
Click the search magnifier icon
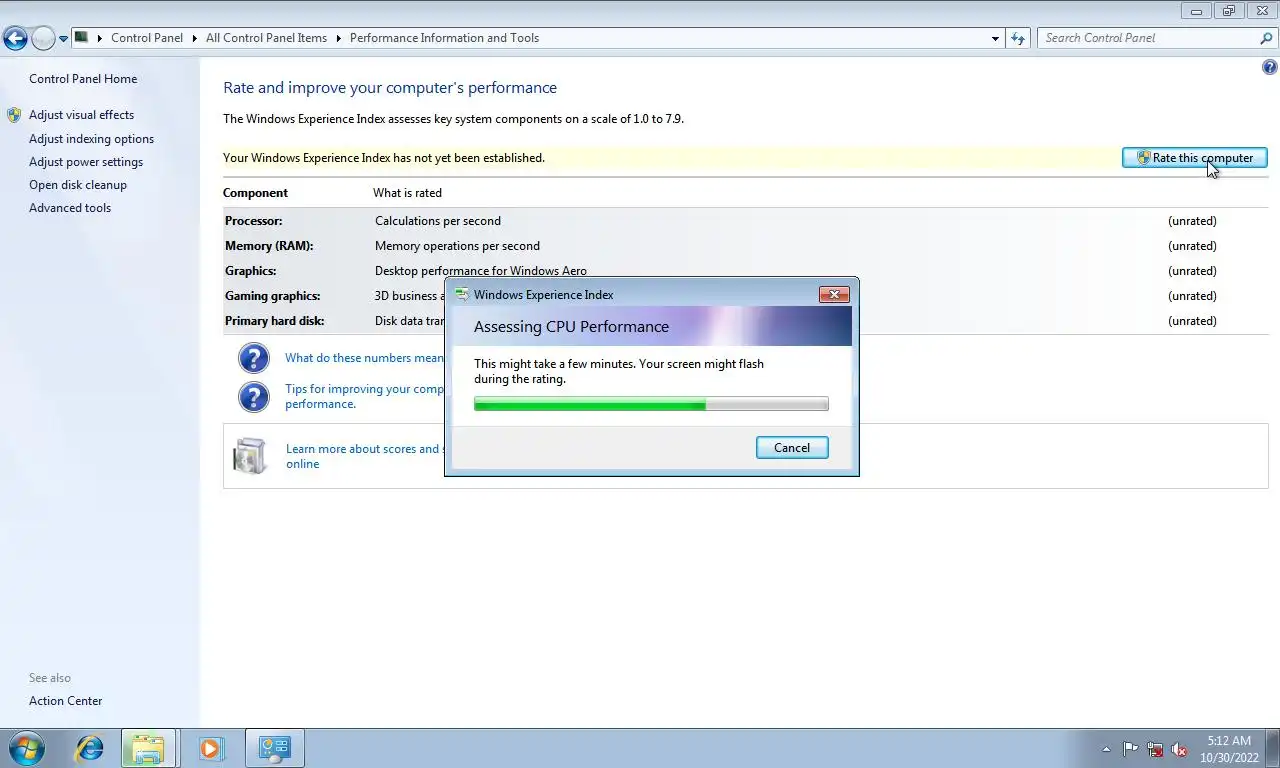[x=1266, y=38]
